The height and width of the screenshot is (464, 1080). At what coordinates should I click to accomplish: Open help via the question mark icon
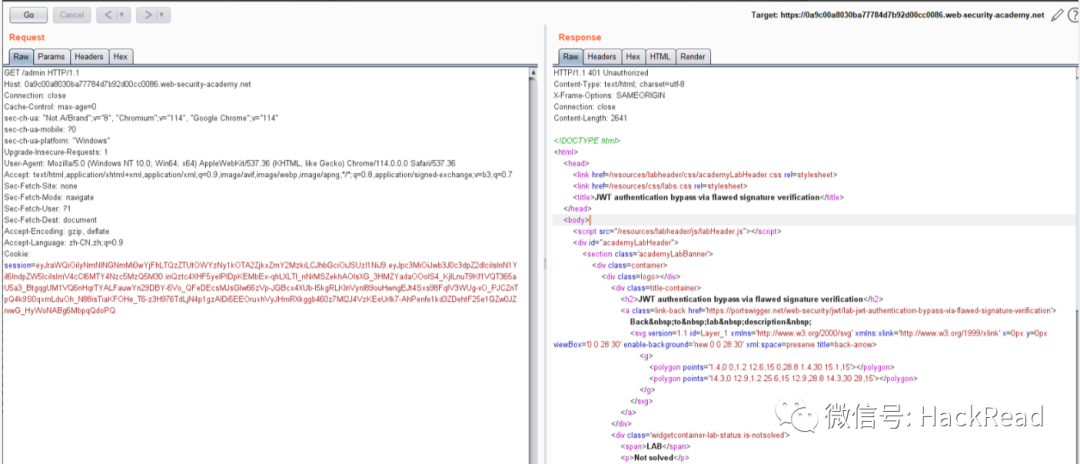pos(1074,15)
